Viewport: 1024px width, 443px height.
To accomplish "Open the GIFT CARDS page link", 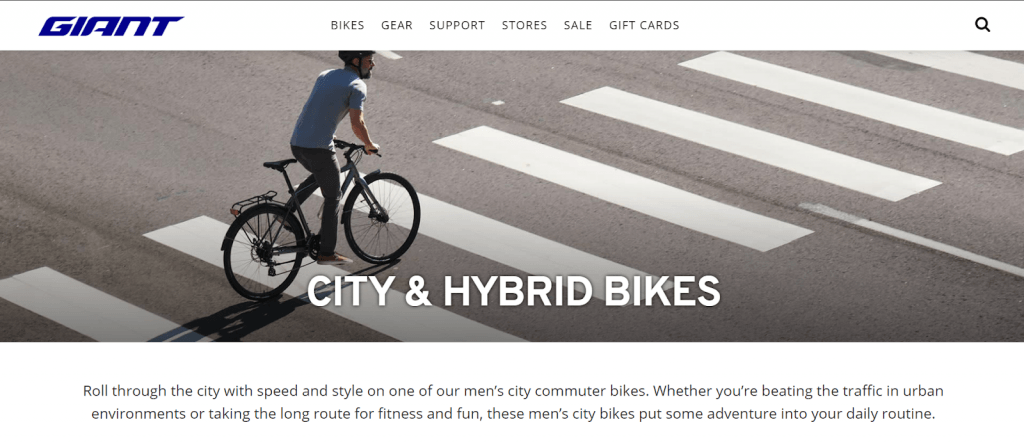I will (644, 25).
